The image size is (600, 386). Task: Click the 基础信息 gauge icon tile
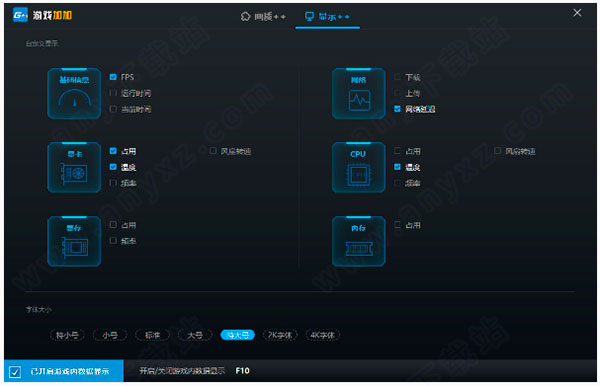pyautogui.click(x=74, y=93)
